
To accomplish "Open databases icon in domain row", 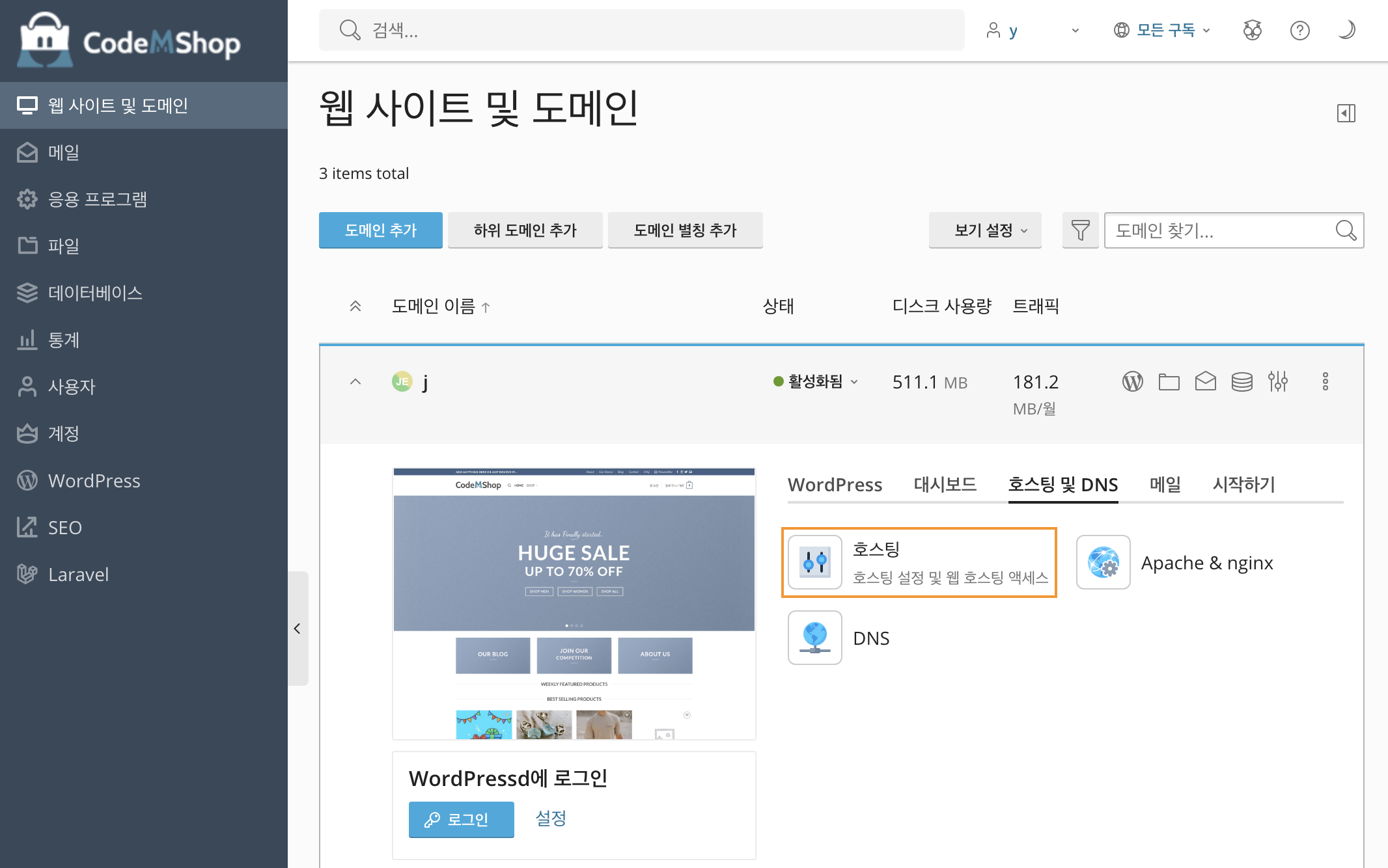I will coord(1242,381).
